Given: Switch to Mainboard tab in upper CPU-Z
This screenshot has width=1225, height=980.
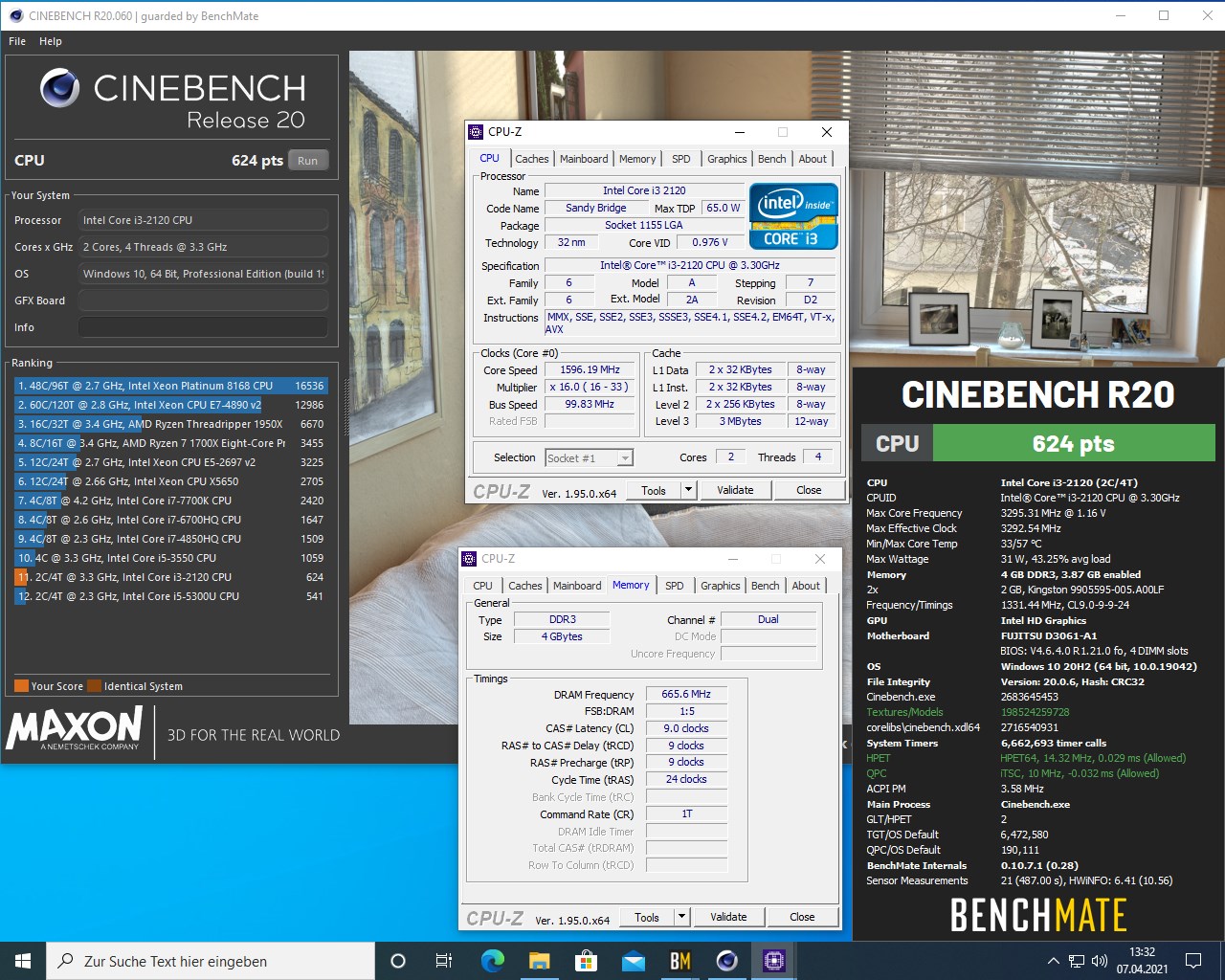Looking at the screenshot, I should (x=584, y=159).
